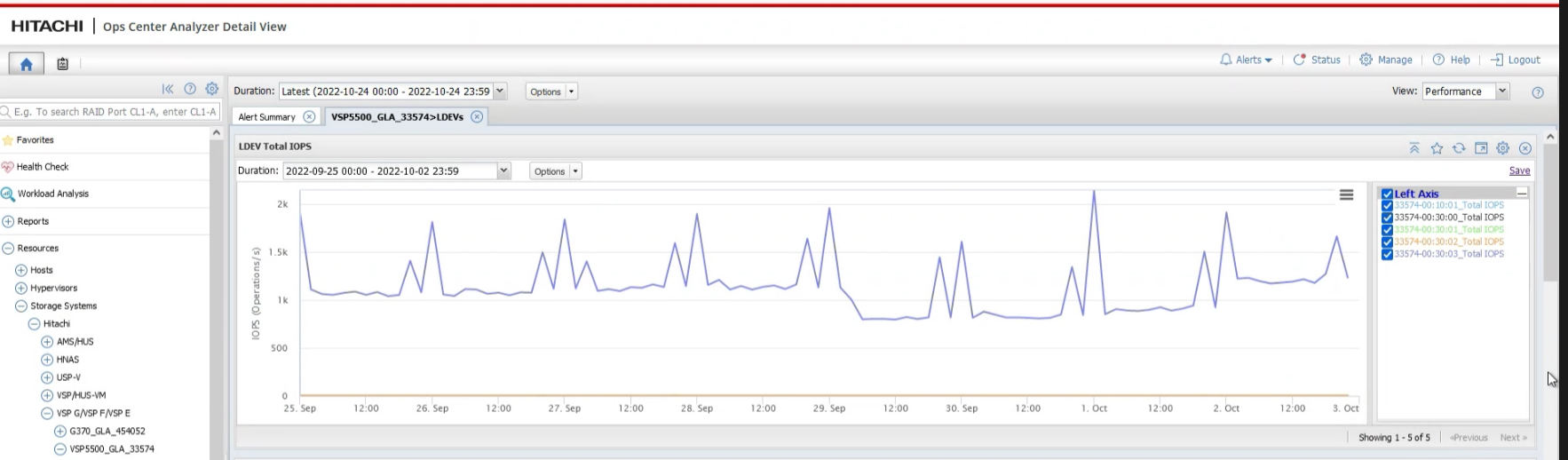Click the resource search input field
1568x460 pixels.
[111, 112]
